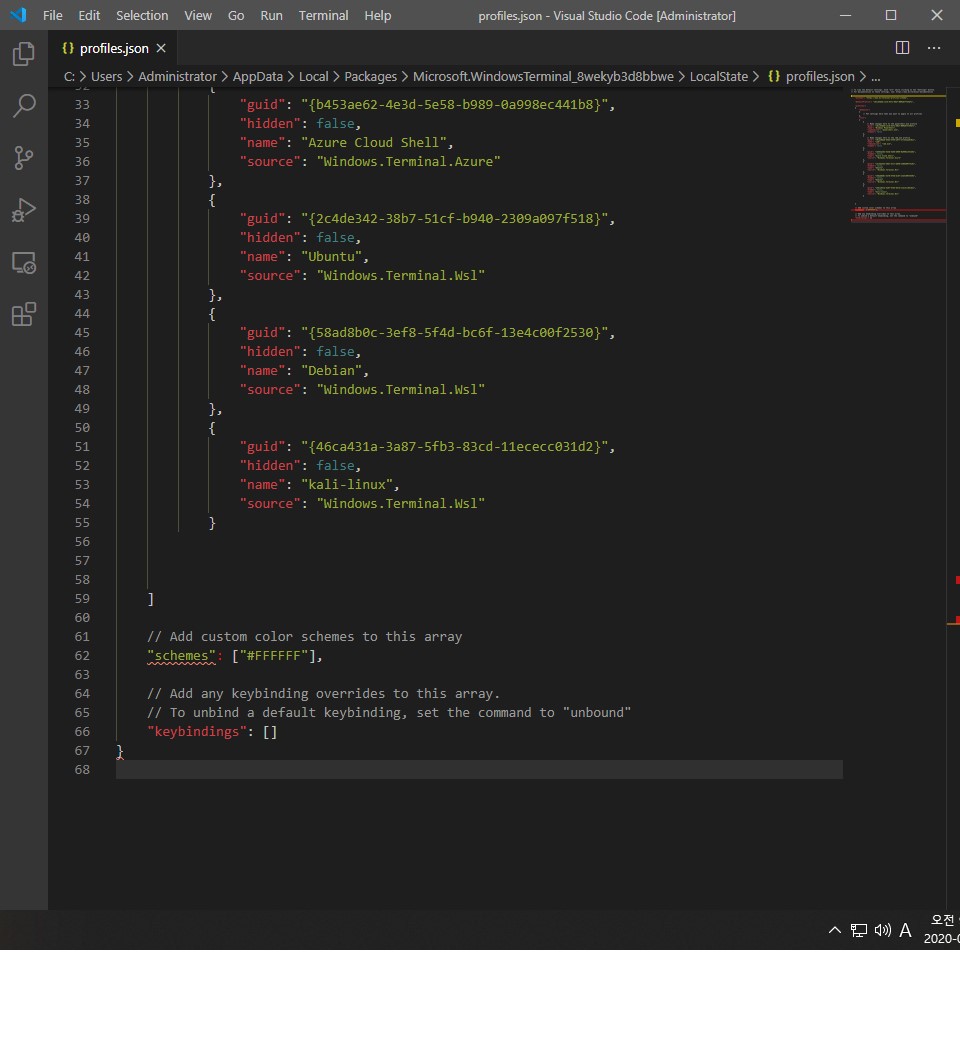Split the editor to the right
This screenshot has width=960, height=1040.
(x=902, y=48)
